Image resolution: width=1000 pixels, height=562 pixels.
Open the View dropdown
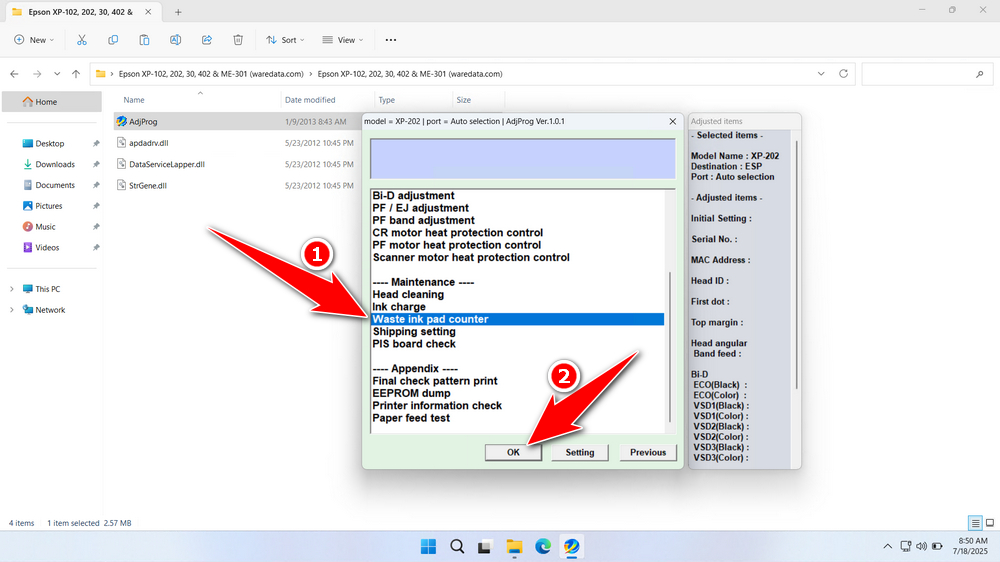point(342,40)
